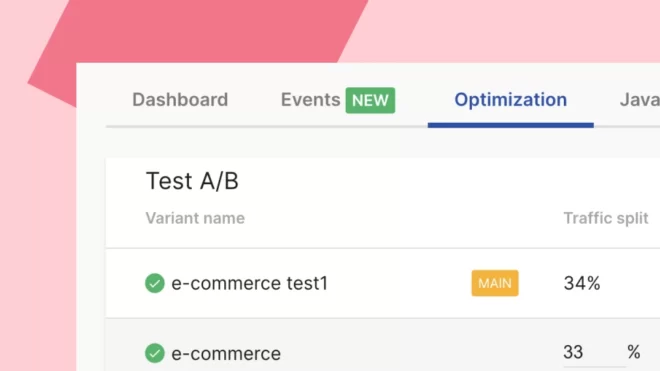Click the e-commerce test1 variant name
Viewport: 660px width, 371px height.
click(x=250, y=283)
